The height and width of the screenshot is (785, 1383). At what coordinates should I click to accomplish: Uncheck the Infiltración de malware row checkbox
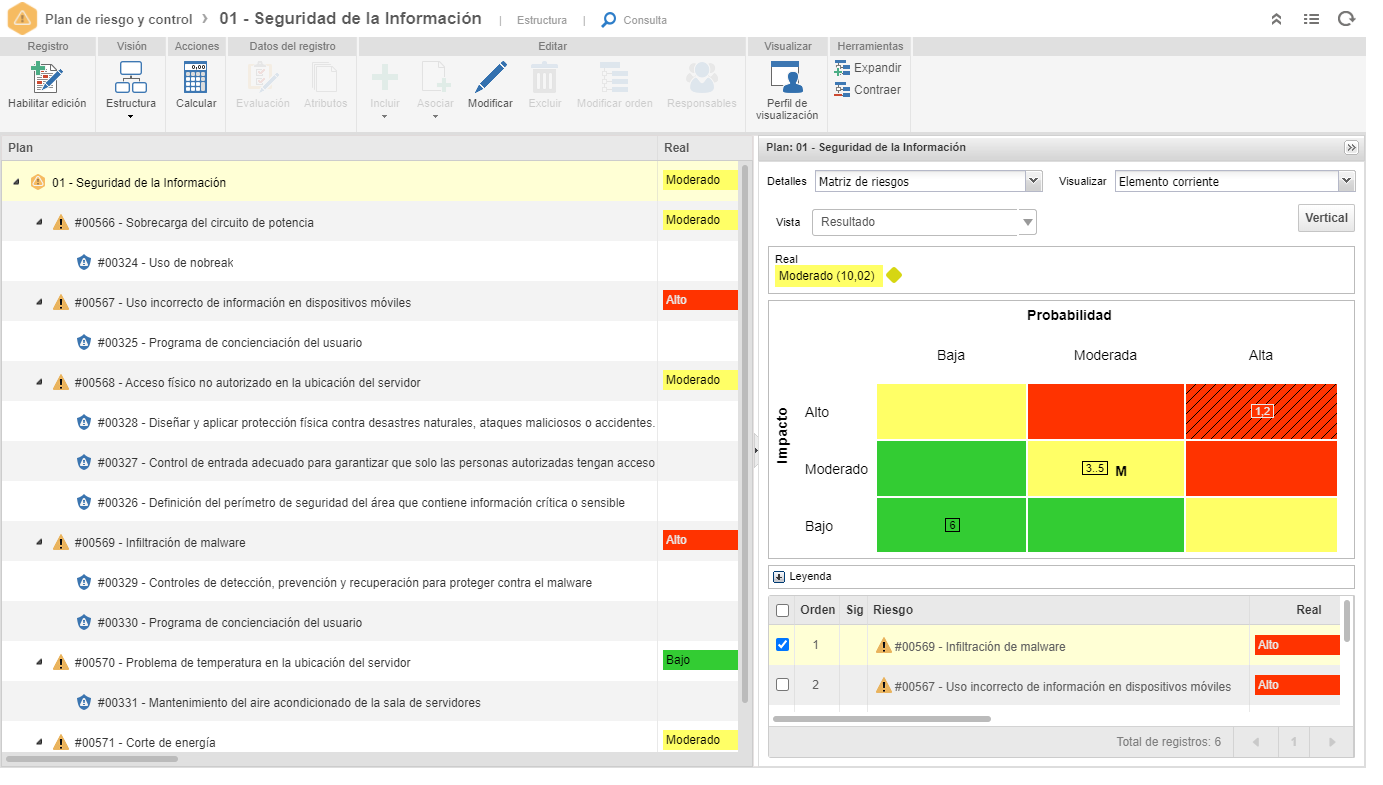tap(783, 645)
